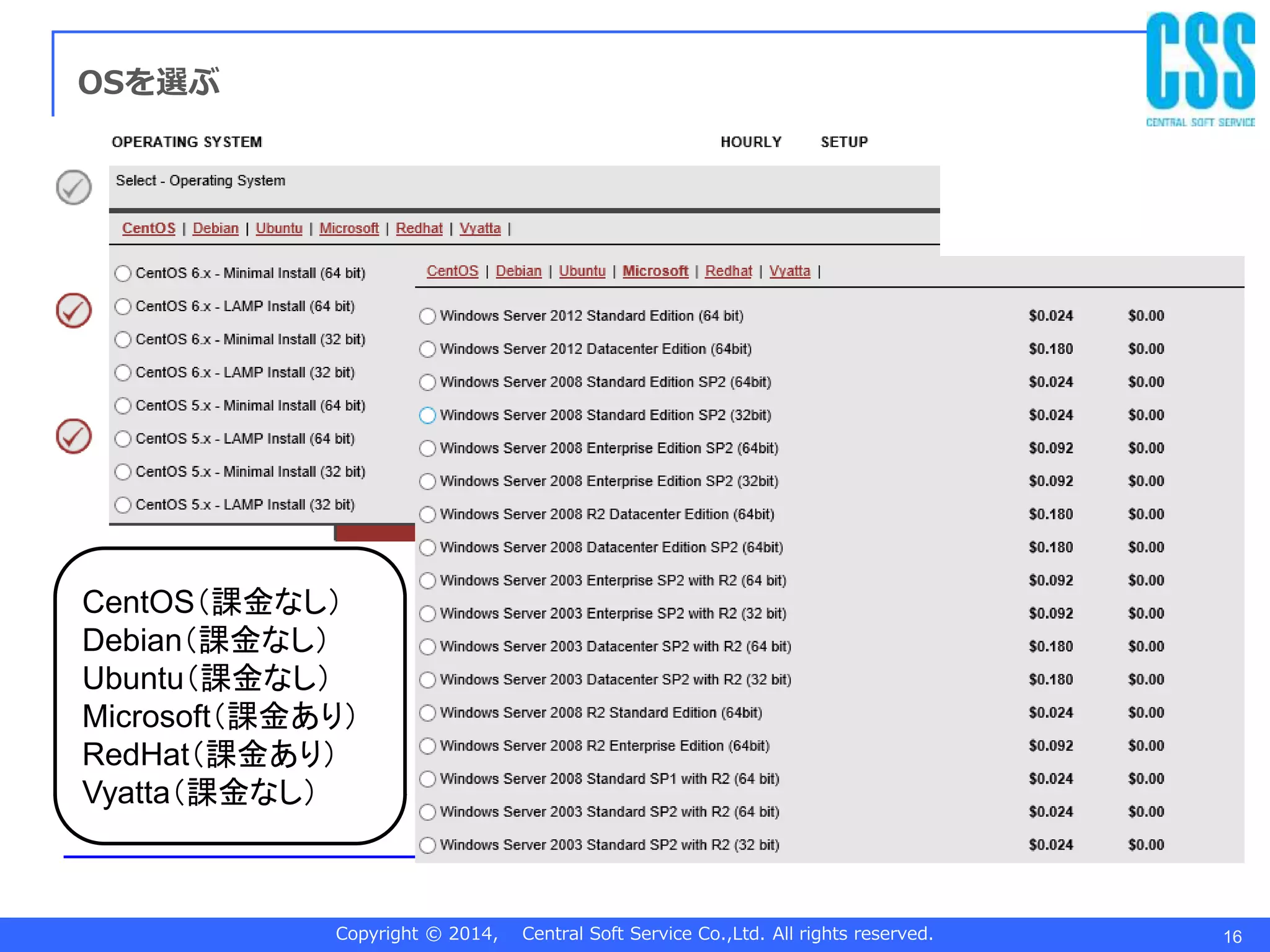Click the copyright notice in the footer

pos(634,933)
